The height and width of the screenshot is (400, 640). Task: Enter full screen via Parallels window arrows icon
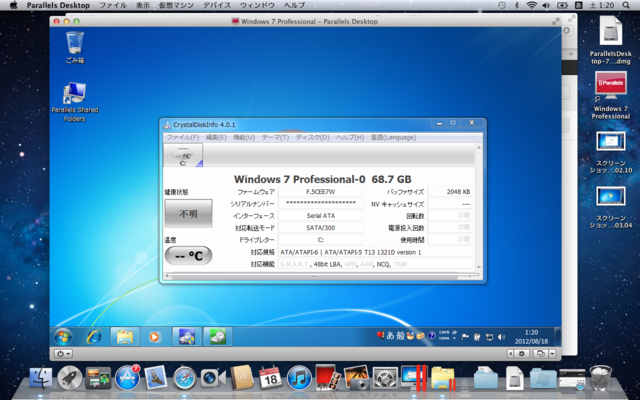(556, 21)
